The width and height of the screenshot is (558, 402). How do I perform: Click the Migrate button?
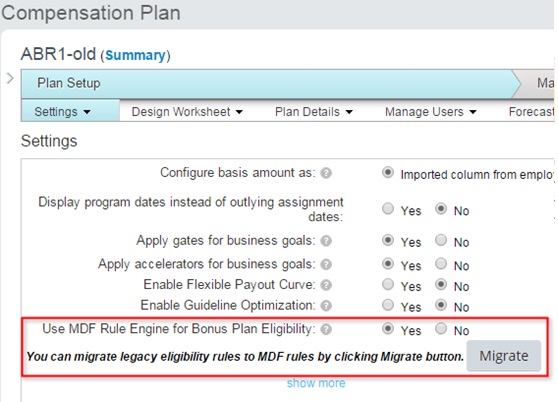click(504, 356)
